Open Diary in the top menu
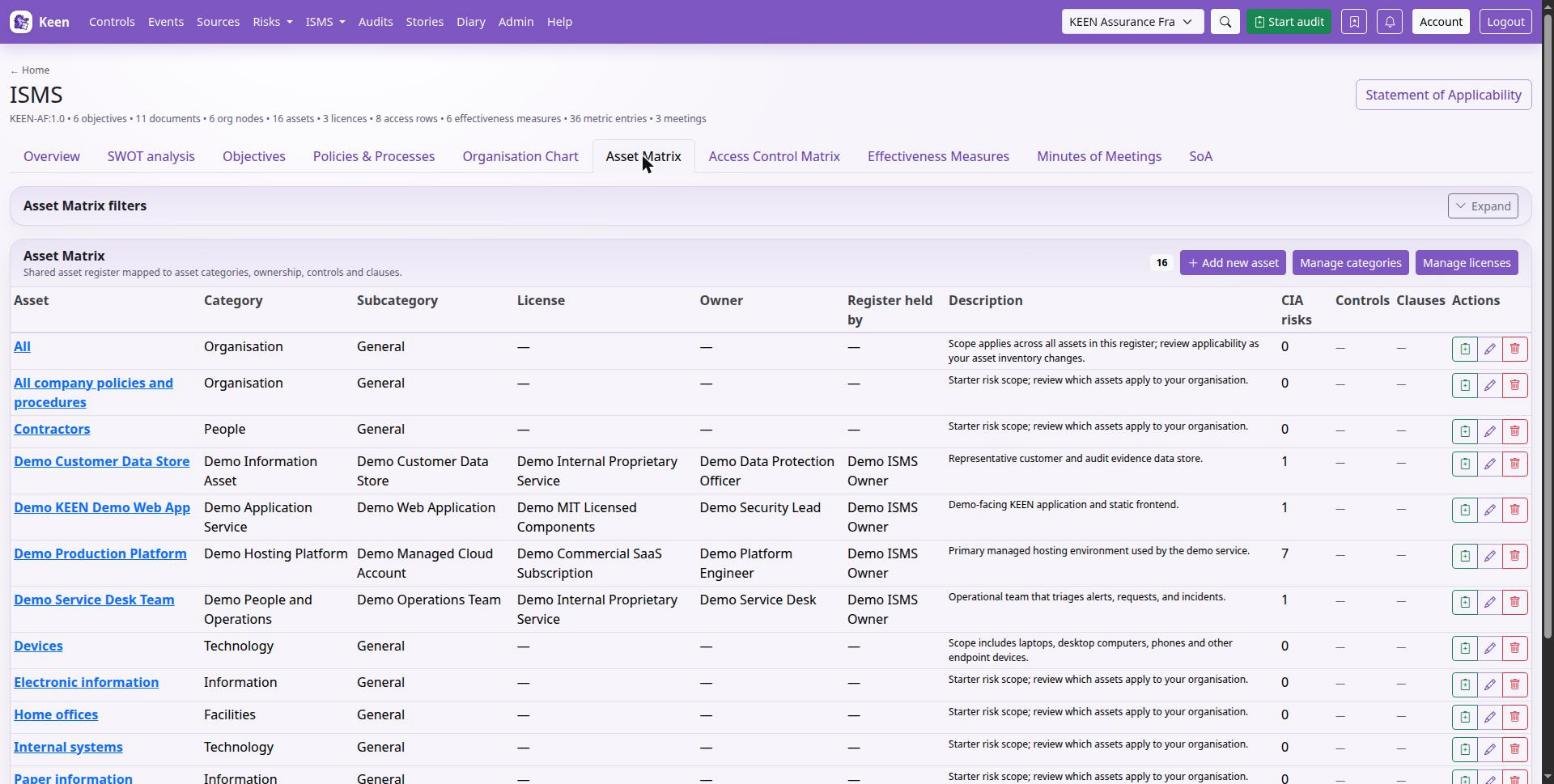 click(x=471, y=22)
